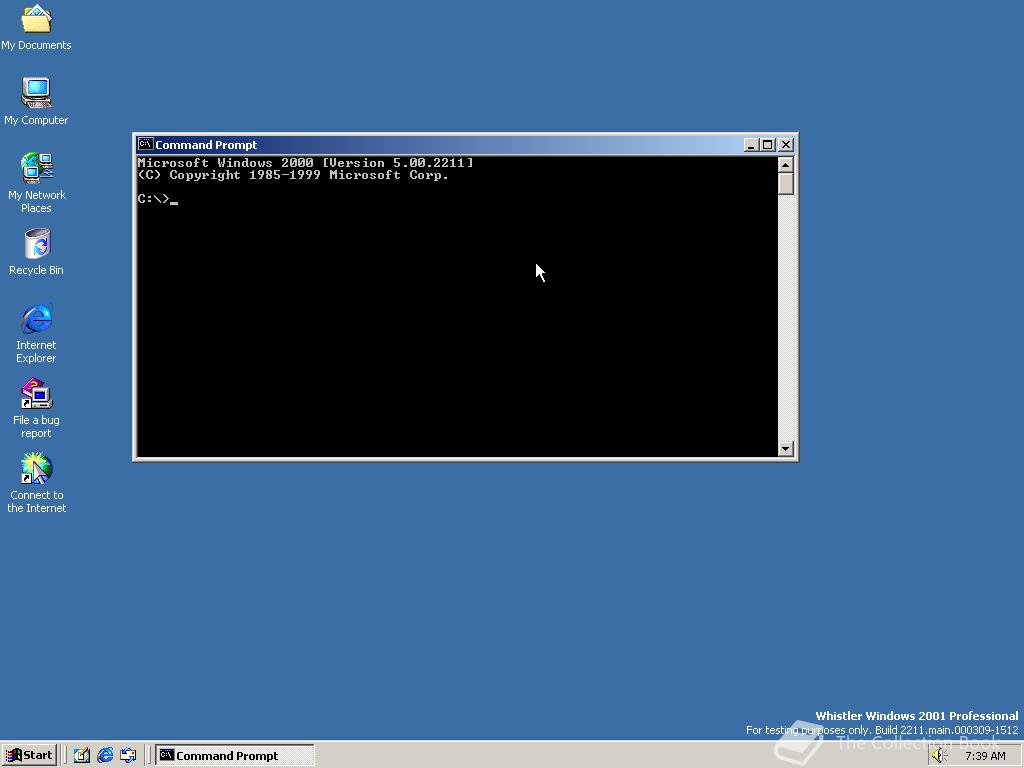This screenshot has width=1024, height=768.
Task: Close the Command Prompt window
Action: 786,145
